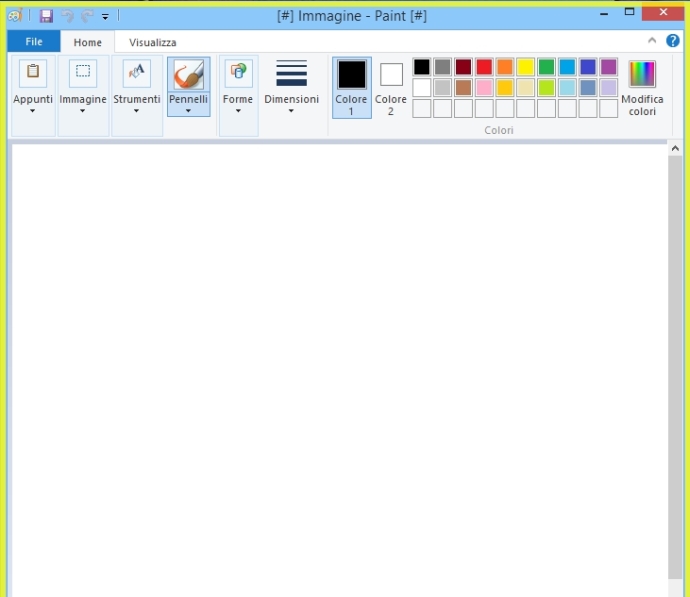Expand the Pennelli dropdown arrow

pos(188,111)
